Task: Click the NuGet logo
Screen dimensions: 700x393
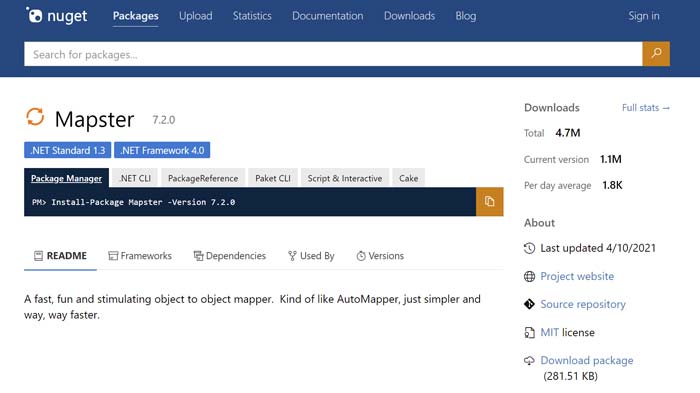Action: pyautogui.click(x=56, y=16)
